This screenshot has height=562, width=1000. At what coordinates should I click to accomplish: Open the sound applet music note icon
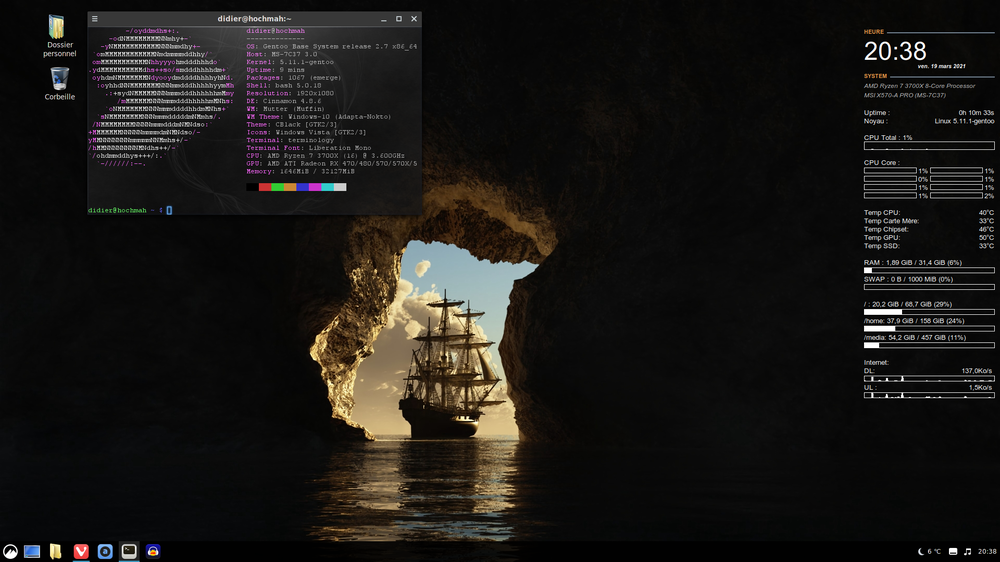[967, 551]
